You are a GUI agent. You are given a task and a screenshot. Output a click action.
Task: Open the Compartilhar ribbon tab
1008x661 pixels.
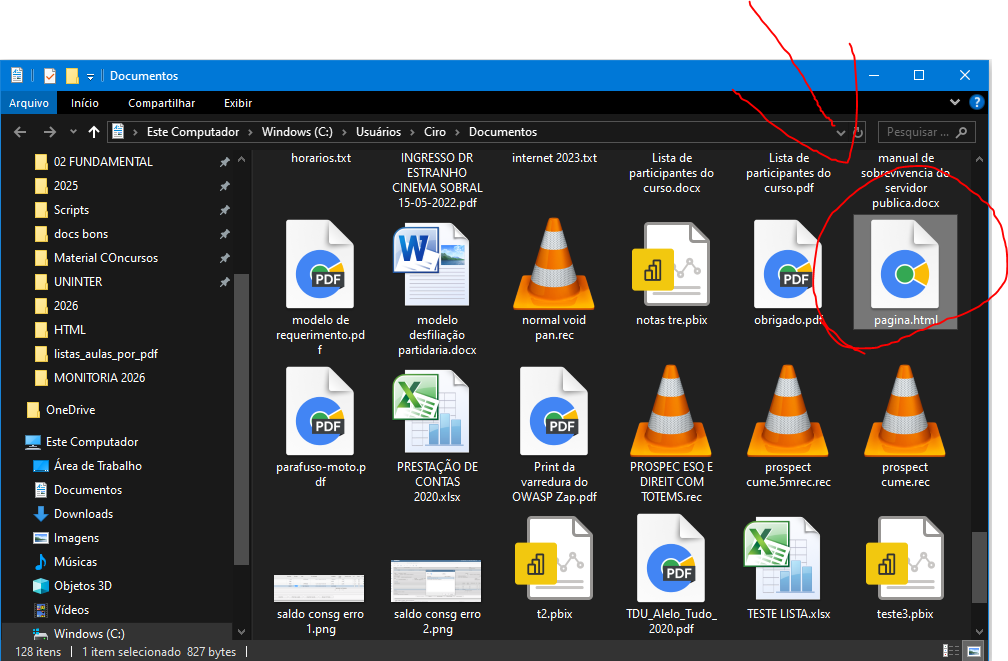pyautogui.click(x=161, y=103)
